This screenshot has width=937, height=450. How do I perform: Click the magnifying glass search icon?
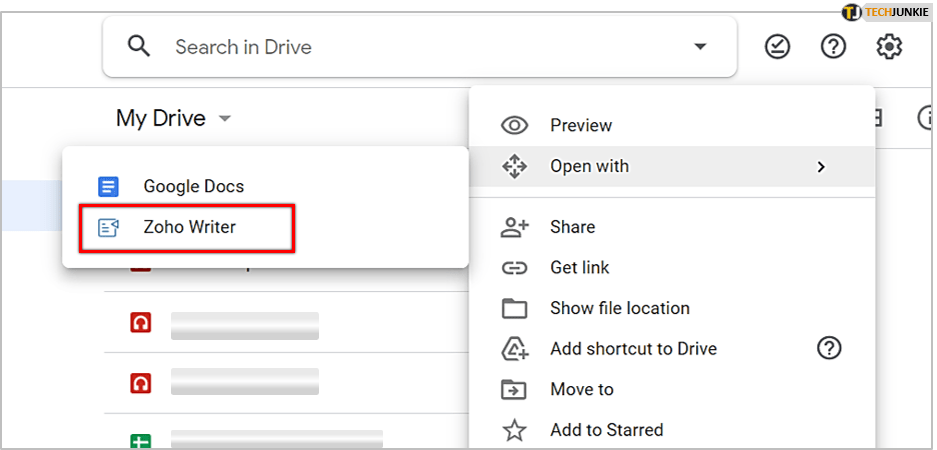pyautogui.click(x=139, y=47)
